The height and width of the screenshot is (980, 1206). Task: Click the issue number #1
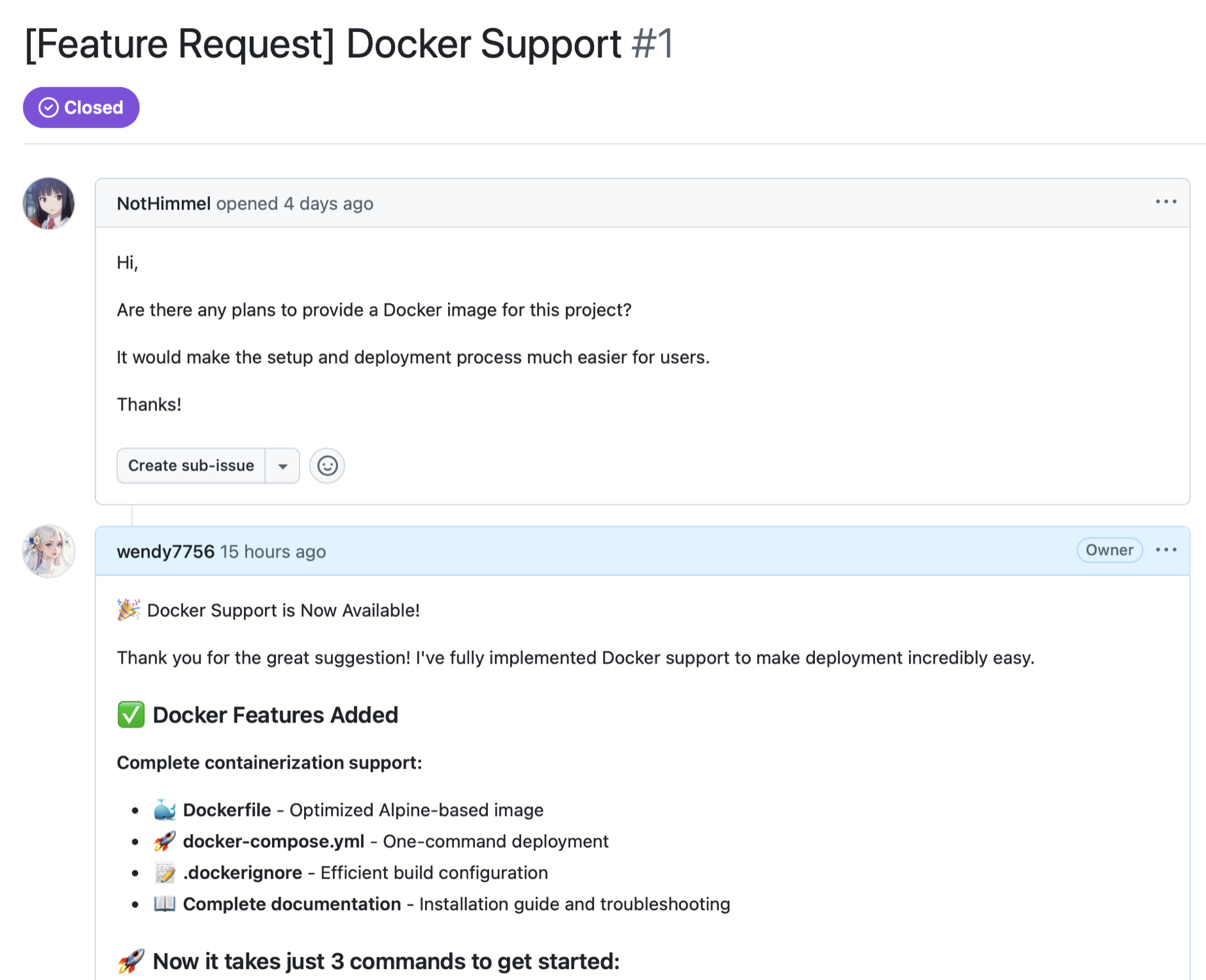click(x=652, y=44)
